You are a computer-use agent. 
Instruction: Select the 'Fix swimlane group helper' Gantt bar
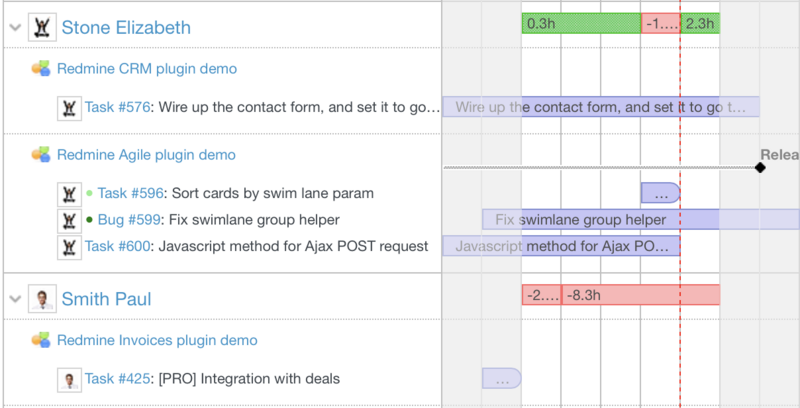[x=640, y=220]
